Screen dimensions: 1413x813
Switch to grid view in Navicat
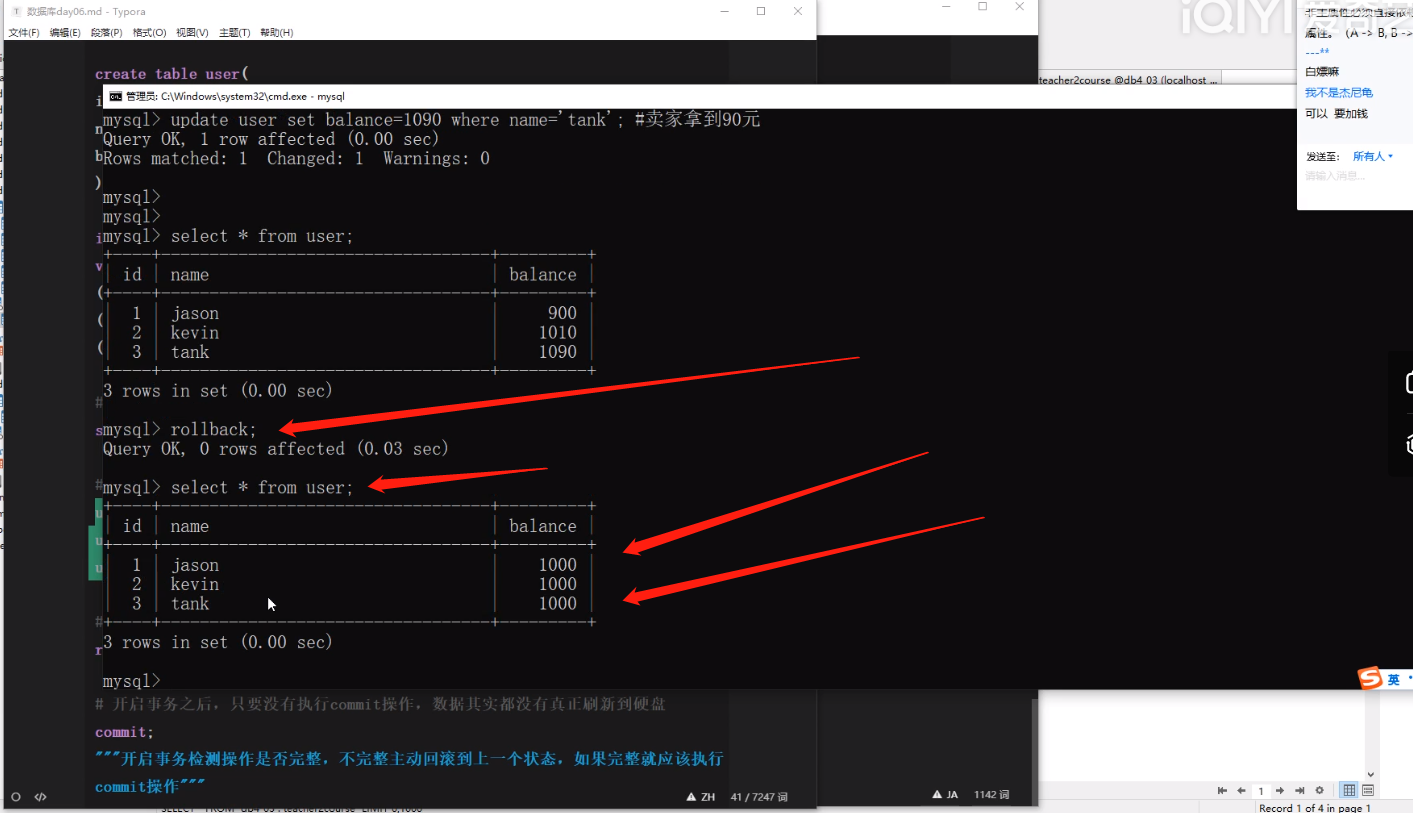click(1349, 790)
